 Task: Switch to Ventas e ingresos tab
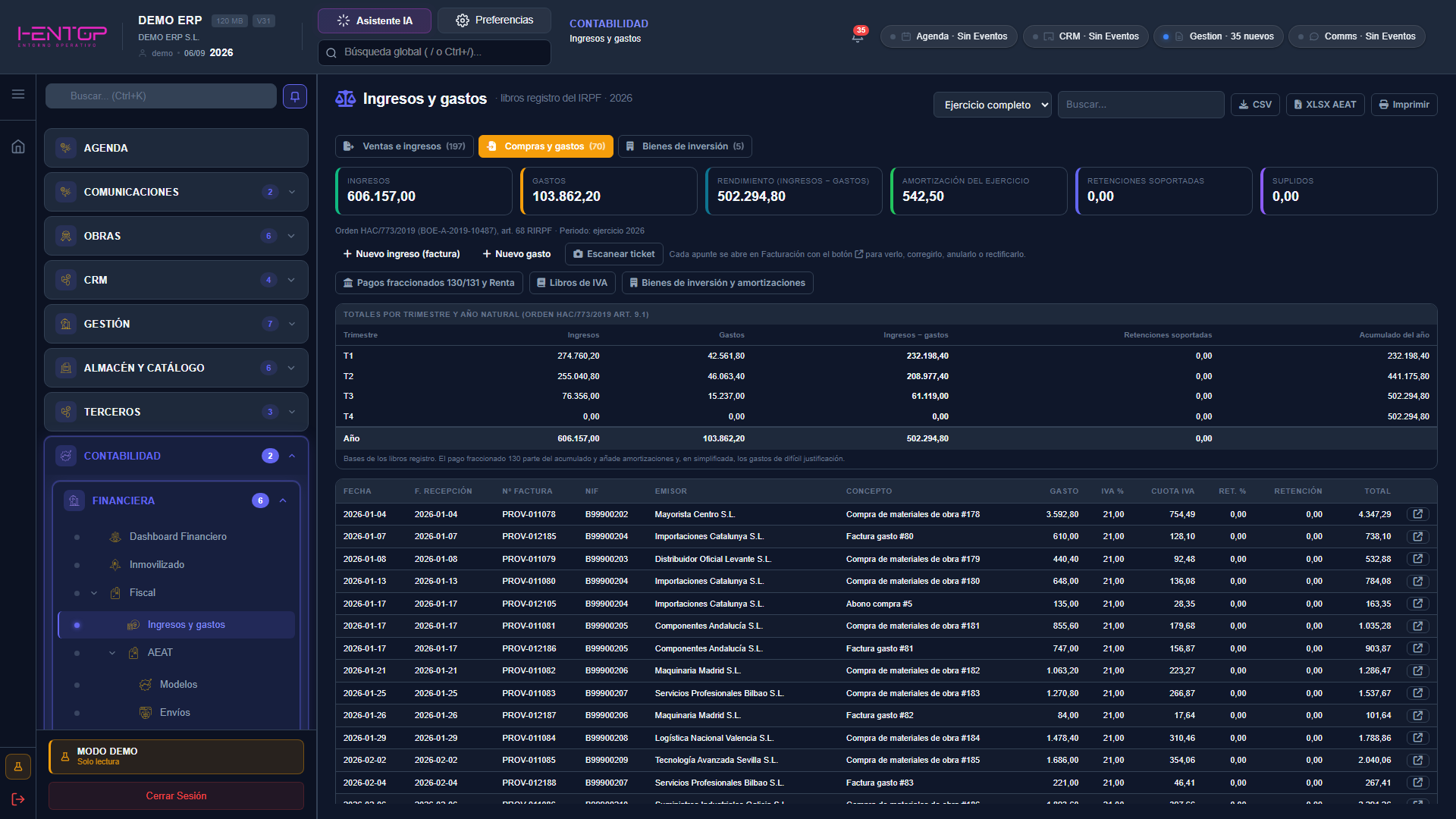(x=404, y=146)
